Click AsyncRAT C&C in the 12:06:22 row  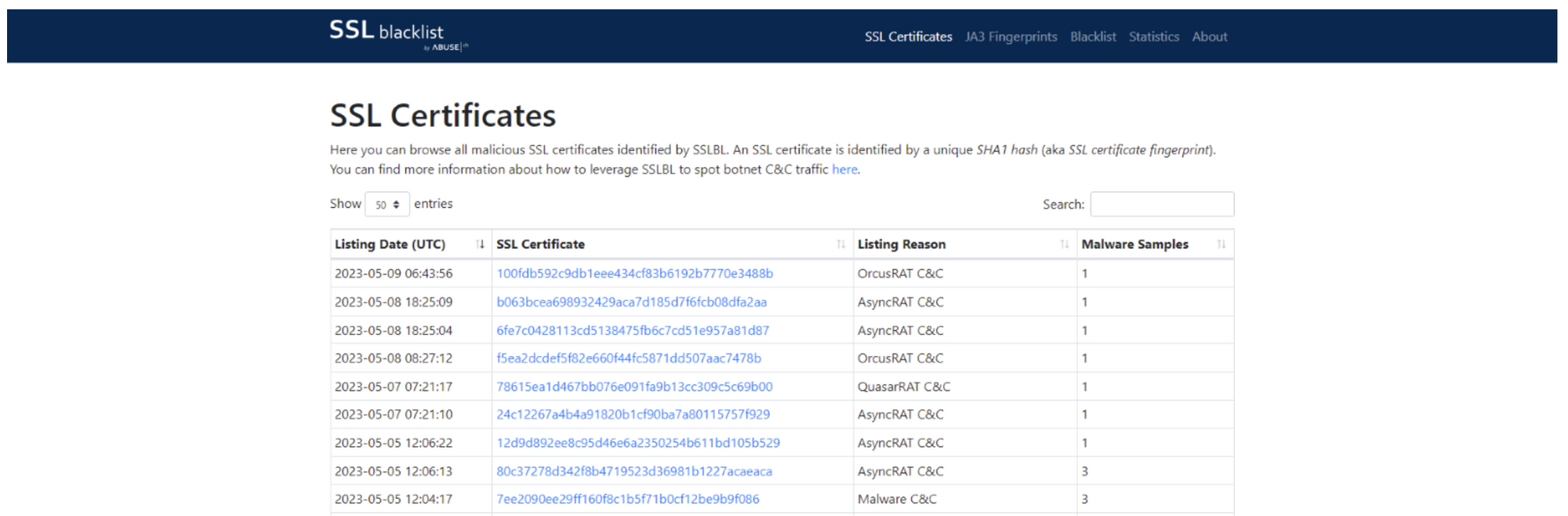coord(901,443)
